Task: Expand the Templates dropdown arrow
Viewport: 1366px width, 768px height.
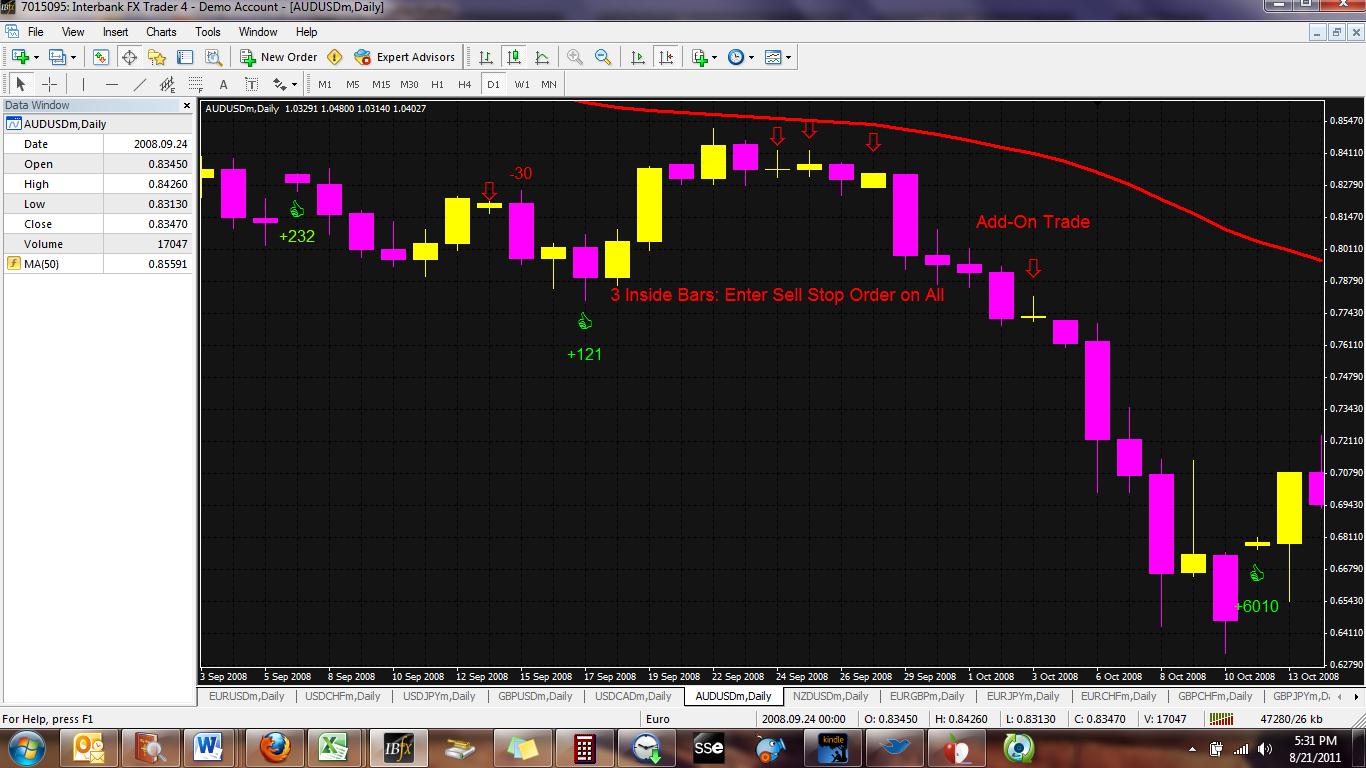Action: click(x=789, y=57)
